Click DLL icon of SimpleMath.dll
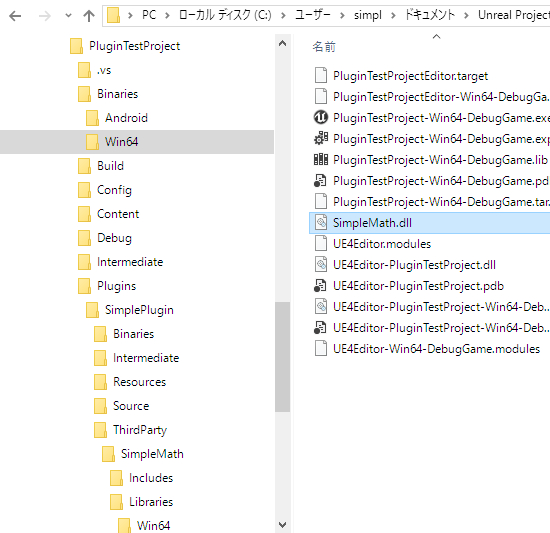 tap(321, 223)
